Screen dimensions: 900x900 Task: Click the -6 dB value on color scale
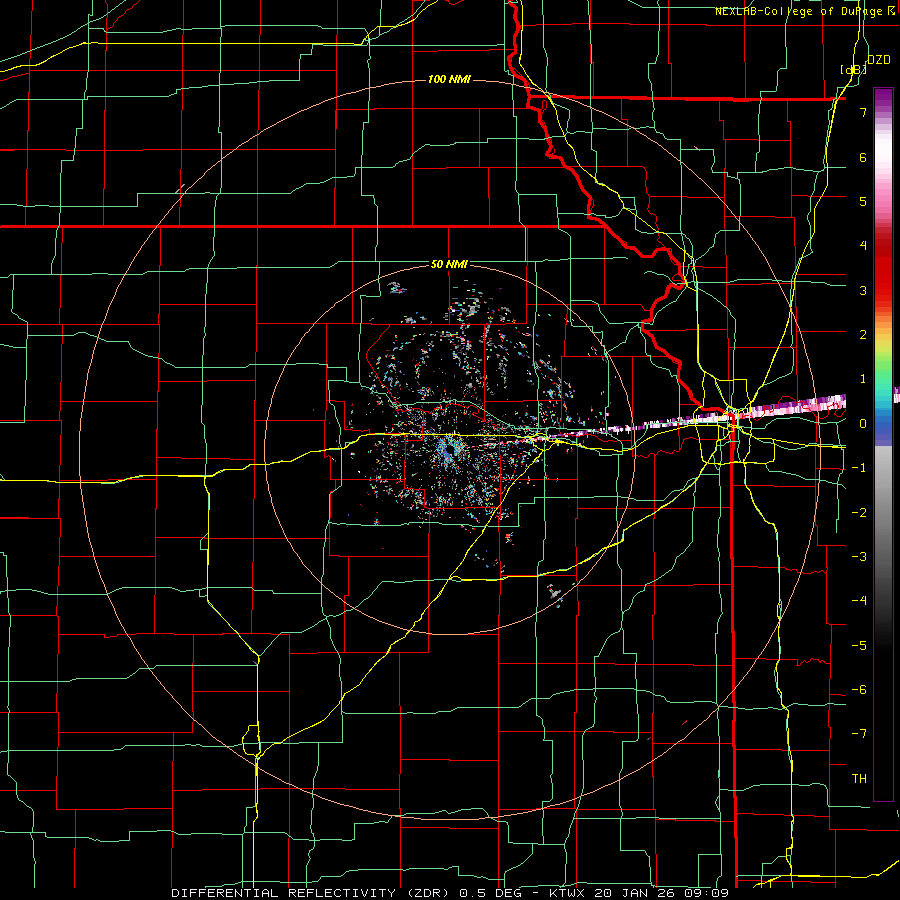click(859, 690)
